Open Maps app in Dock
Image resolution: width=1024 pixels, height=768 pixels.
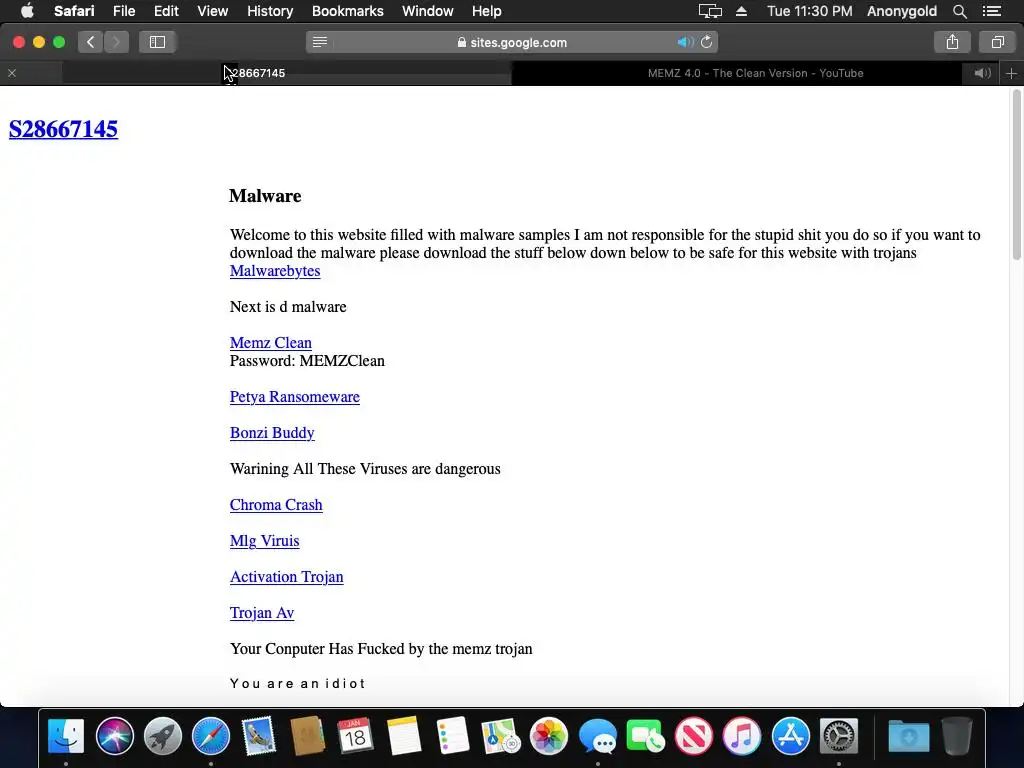click(x=500, y=736)
